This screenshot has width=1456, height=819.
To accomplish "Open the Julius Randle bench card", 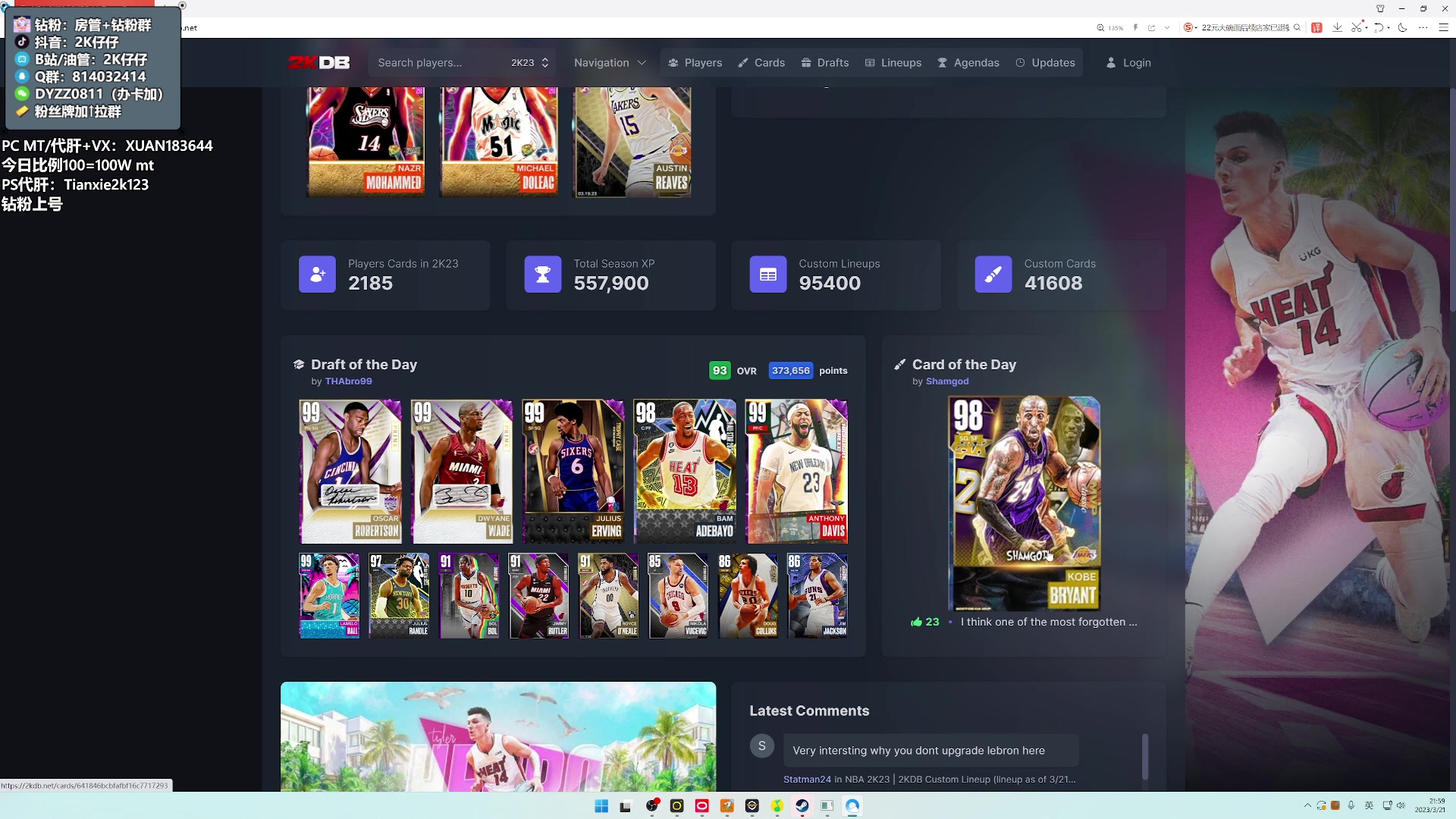I will (x=399, y=595).
